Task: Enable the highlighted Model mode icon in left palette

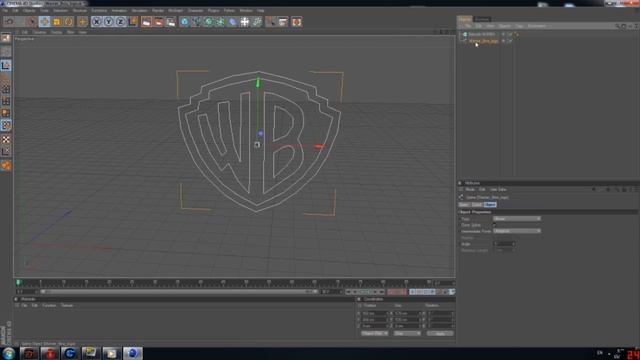Action: [6, 65]
